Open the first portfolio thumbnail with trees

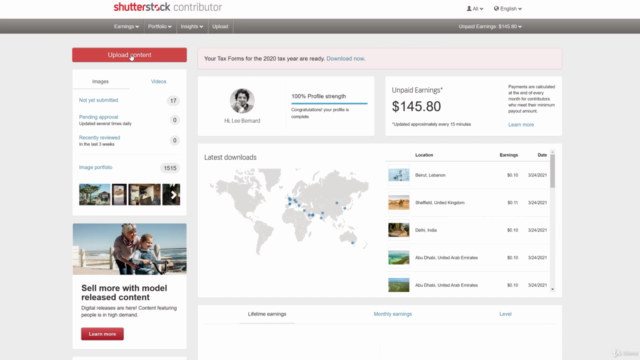click(x=95, y=194)
